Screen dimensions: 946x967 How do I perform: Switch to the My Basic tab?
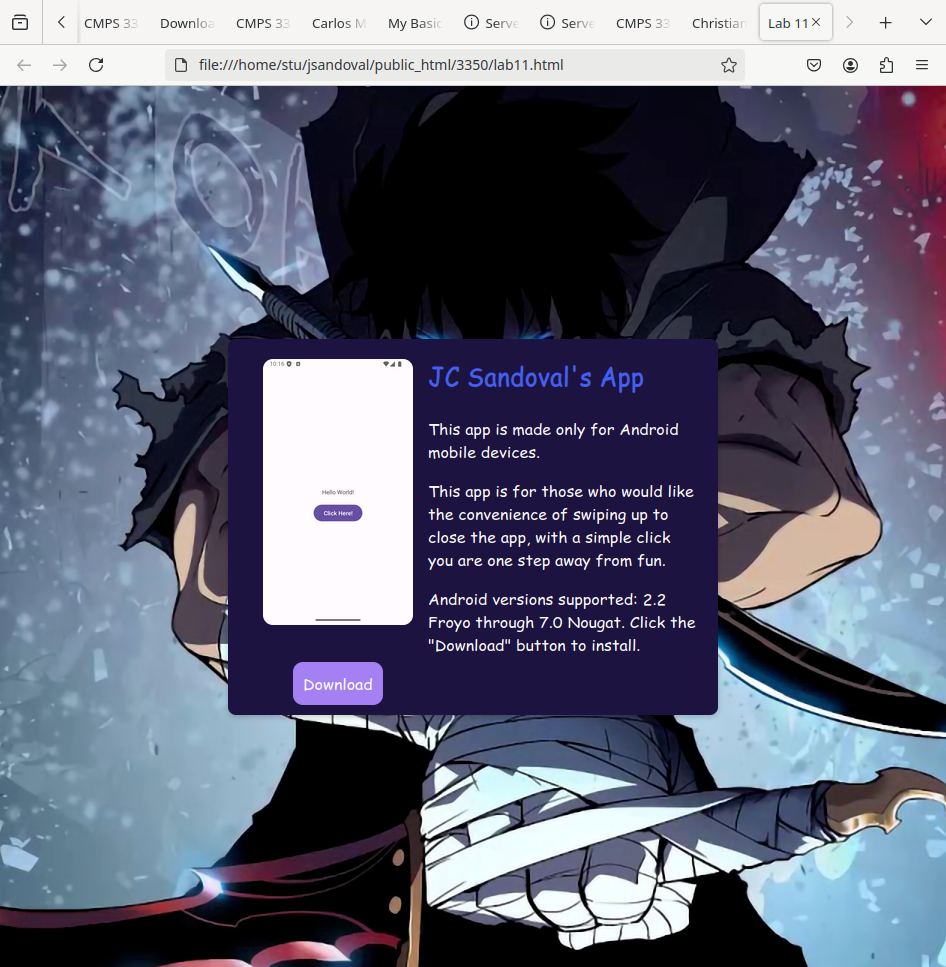[414, 23]
